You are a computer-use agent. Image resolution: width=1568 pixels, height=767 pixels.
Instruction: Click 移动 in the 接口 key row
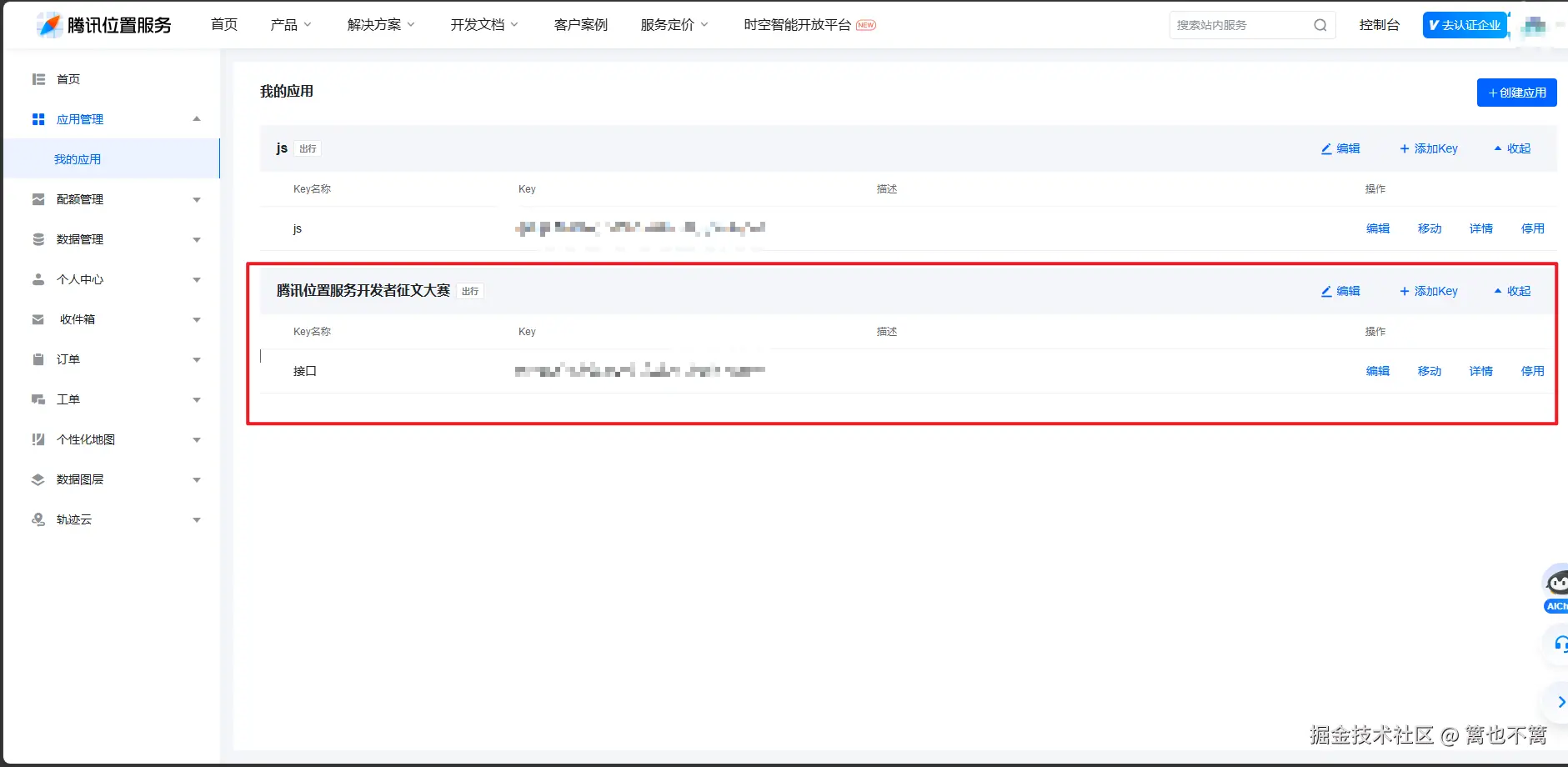tap(1430, 371)
